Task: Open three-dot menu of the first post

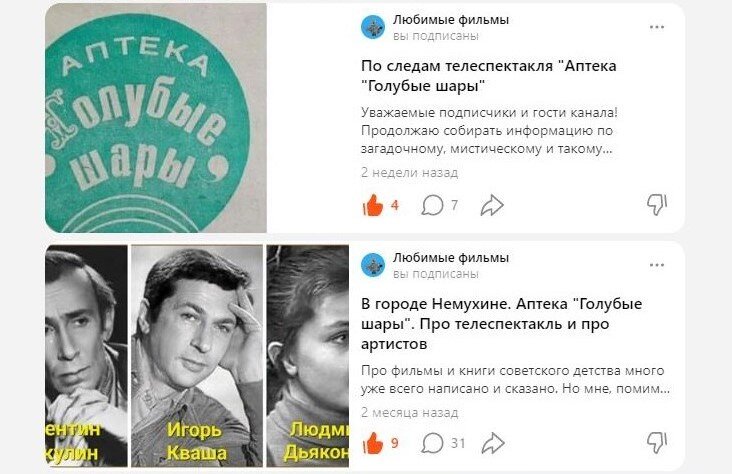Action: (x=657, y=27)
